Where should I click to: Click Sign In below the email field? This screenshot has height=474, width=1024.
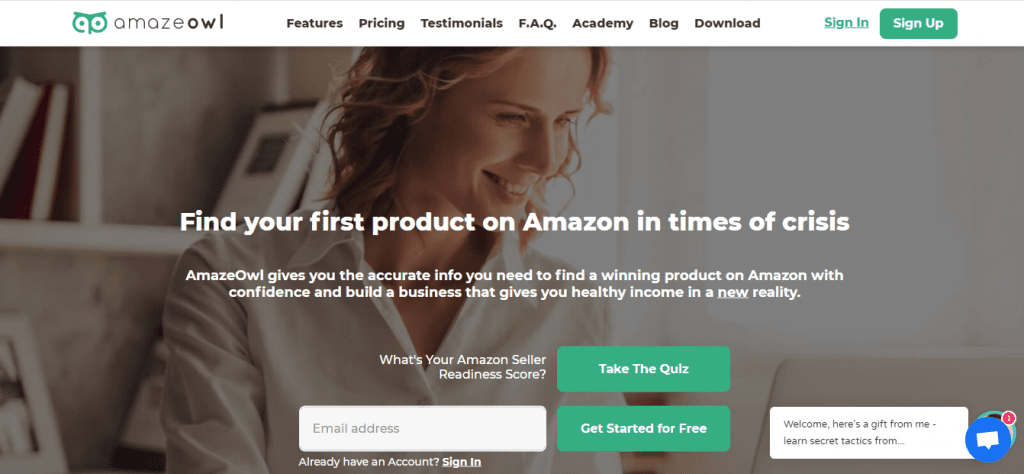point(461,462)
